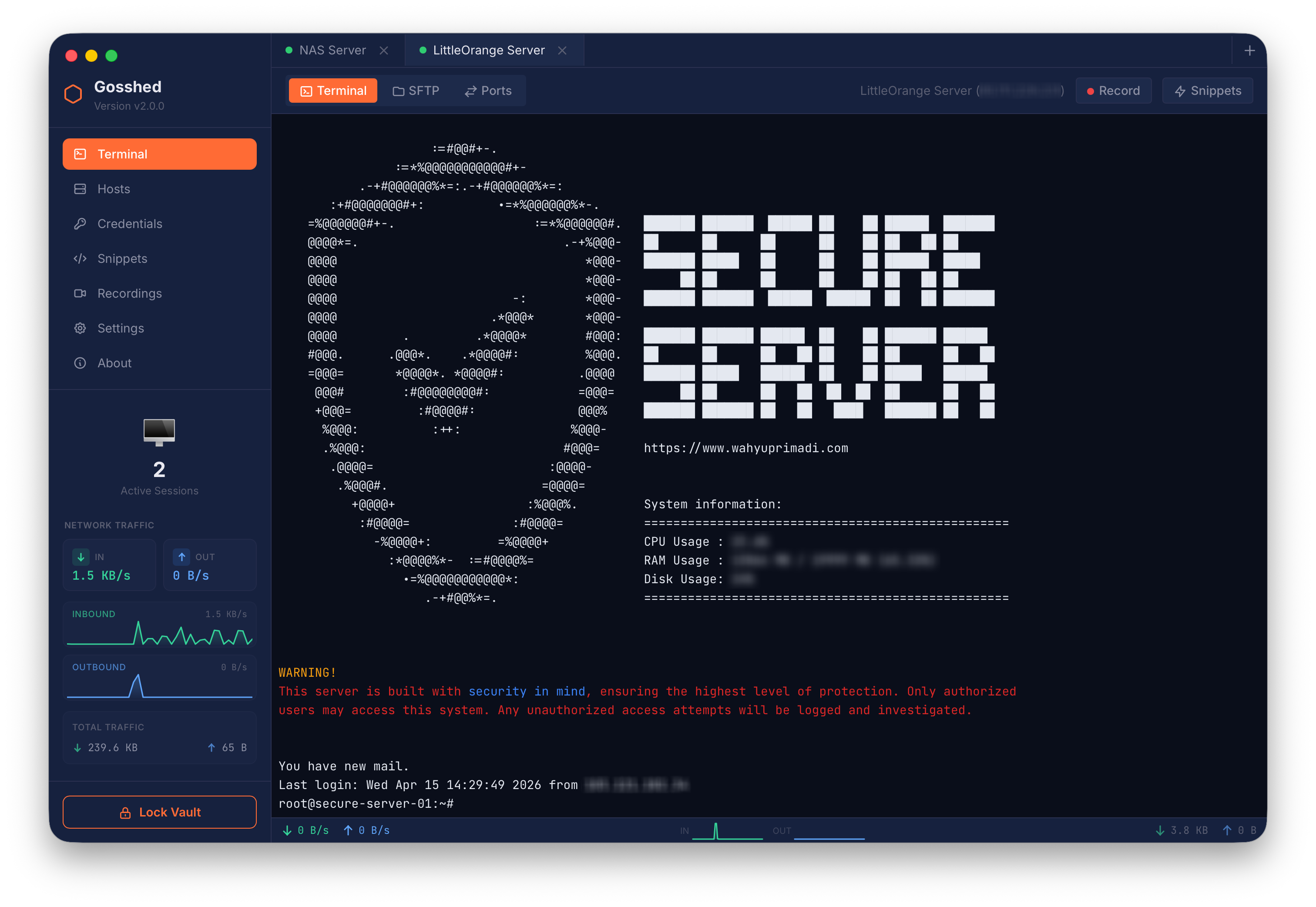The height and width of the screenshot is (907, 1316).
Task: Click the System information heading
Action: [712, 504]
